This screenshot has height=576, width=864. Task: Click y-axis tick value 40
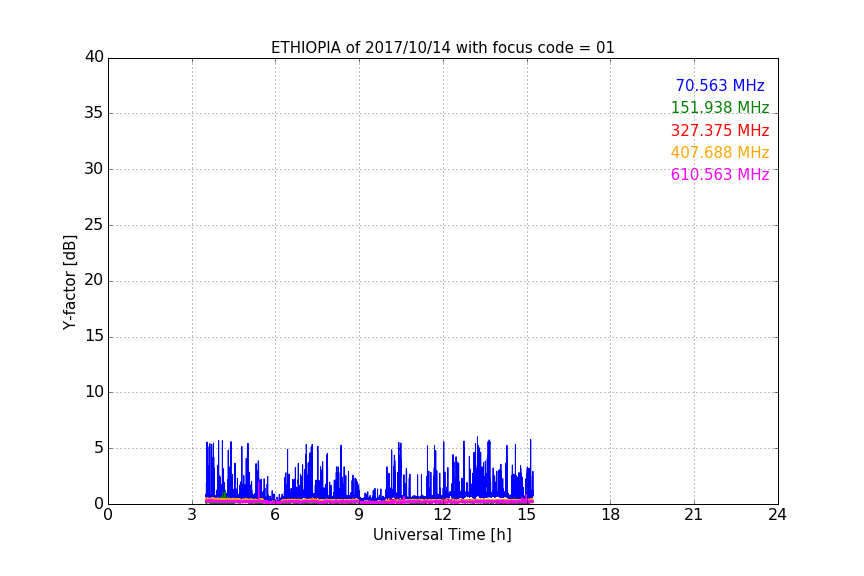[94, 57]
